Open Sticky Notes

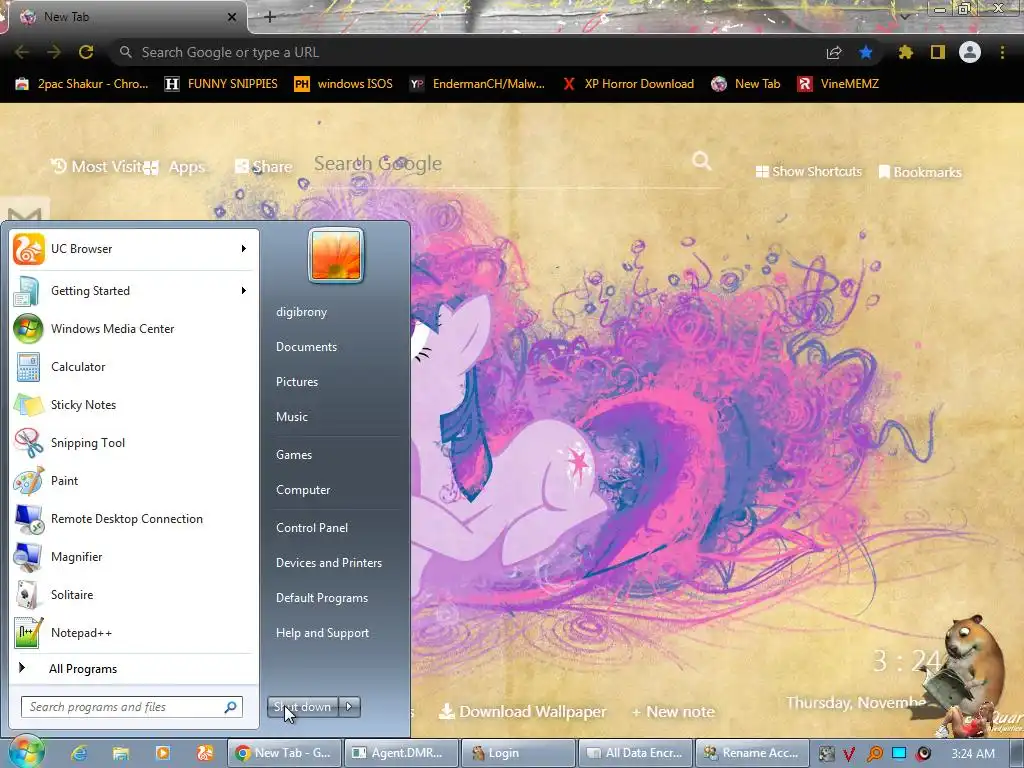coord(134,404)
